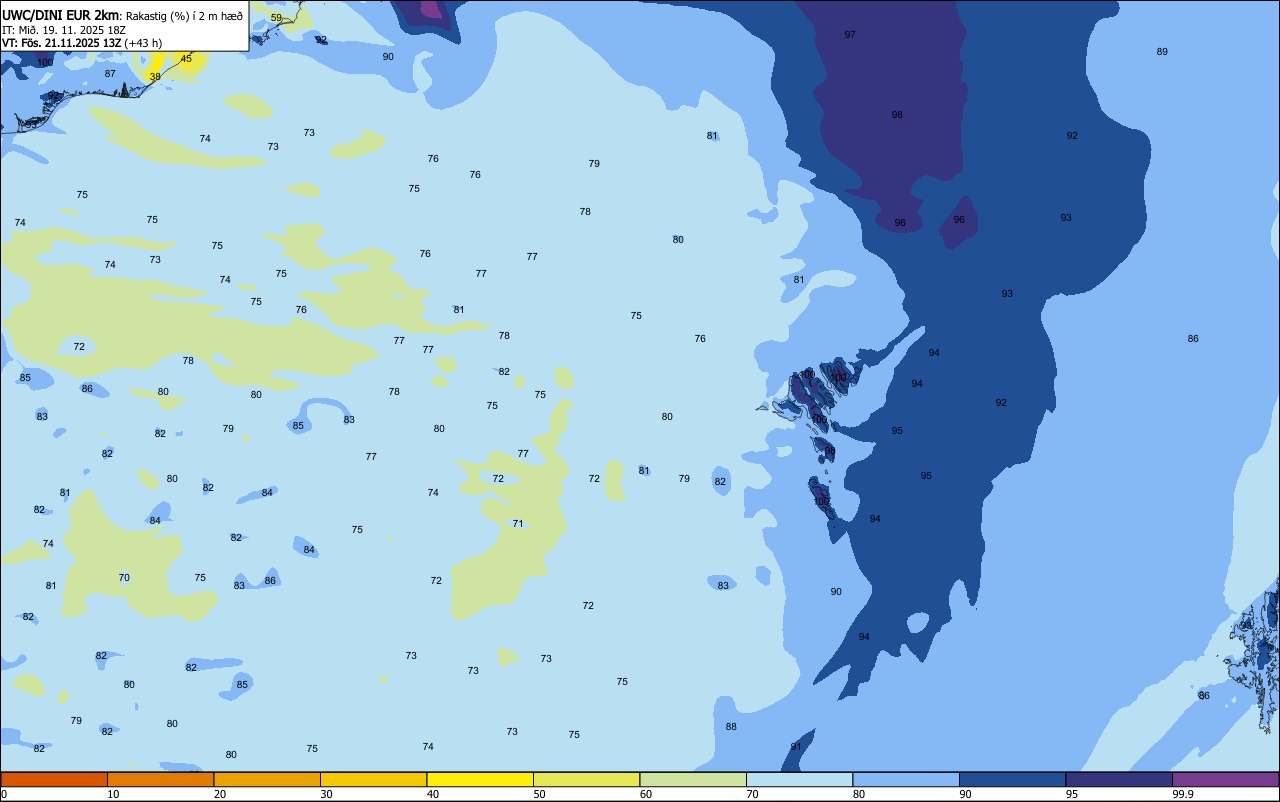Select the 80–90 medium blue legend swatch
This screenshot has height=802, width=1280.
[906, 779]
